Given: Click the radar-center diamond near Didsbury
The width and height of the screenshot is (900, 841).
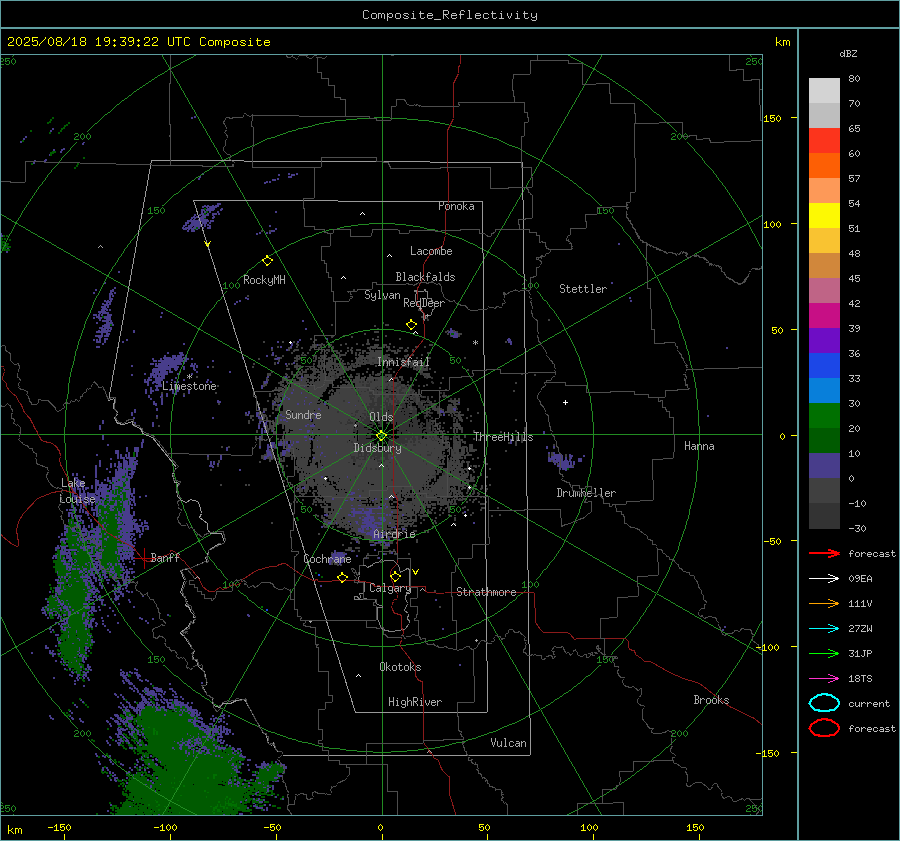Looking at the screenshot, I should pyautogui.click(x=382, y=436).
